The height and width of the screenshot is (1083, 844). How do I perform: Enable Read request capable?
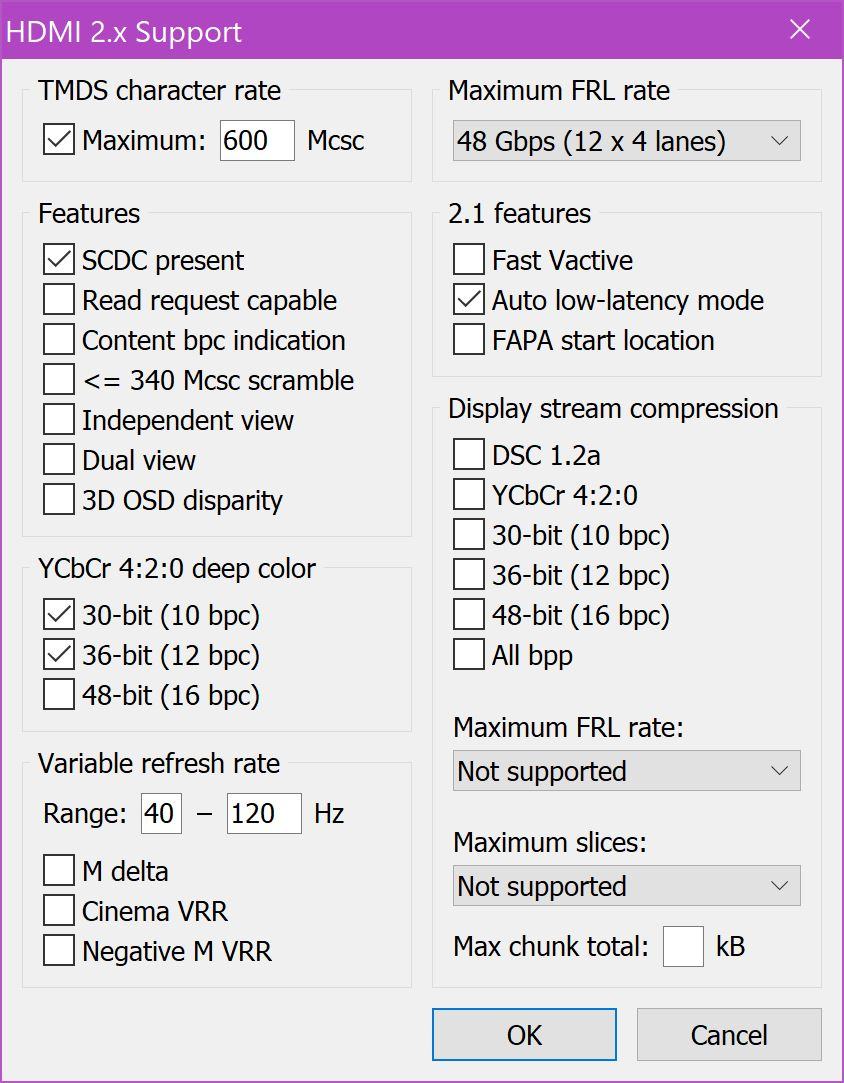point(59,300)
